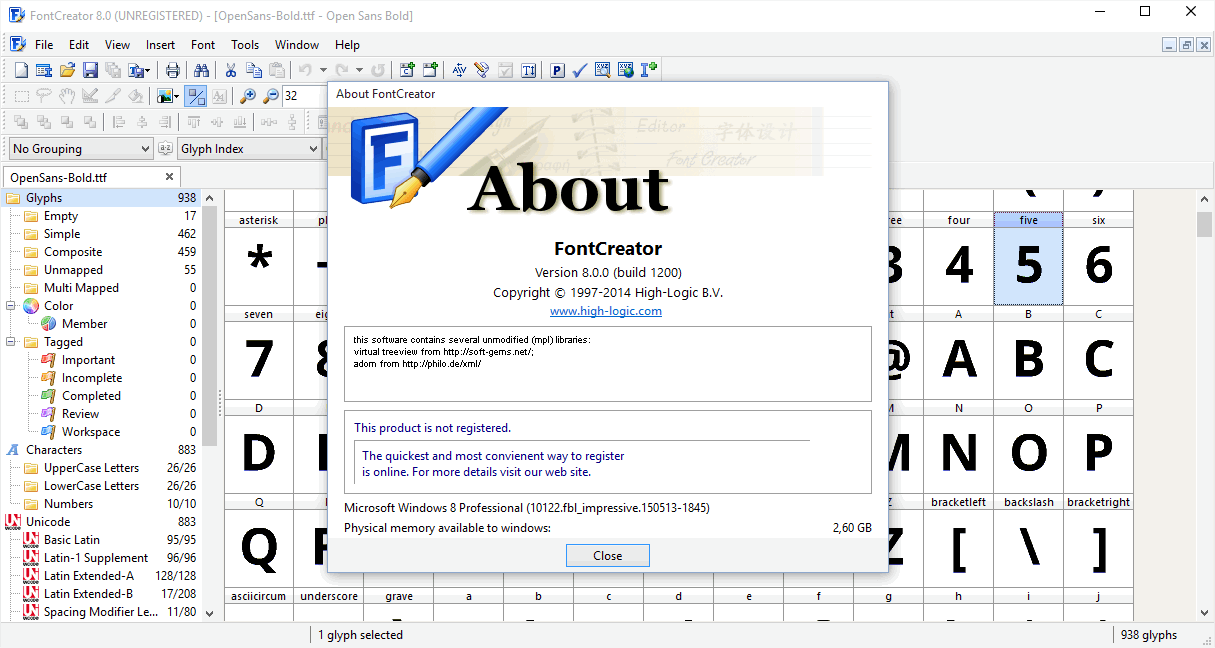Image resolution: width=1215 pixels, height=648 pixels.
Task: Click the FontCreator icon left of File menu
Action: point(17,44)
